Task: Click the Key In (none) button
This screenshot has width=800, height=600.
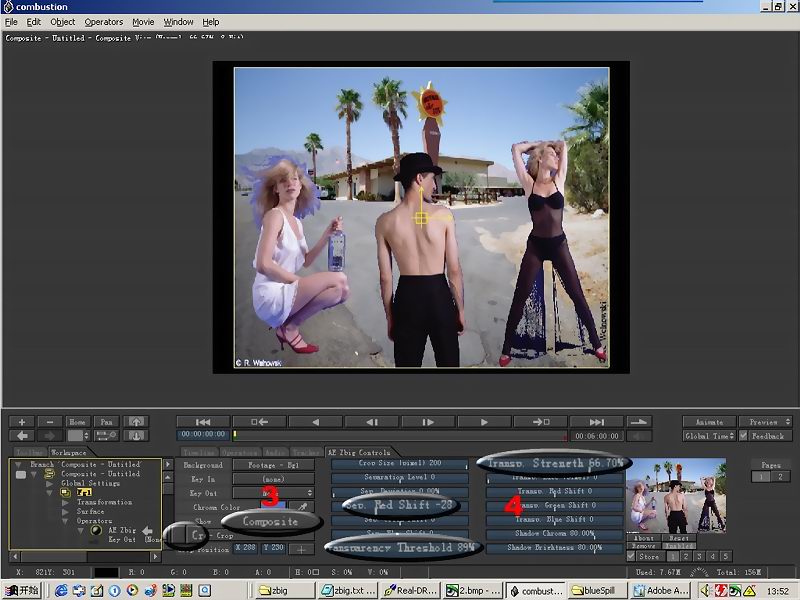Action: 273,479
